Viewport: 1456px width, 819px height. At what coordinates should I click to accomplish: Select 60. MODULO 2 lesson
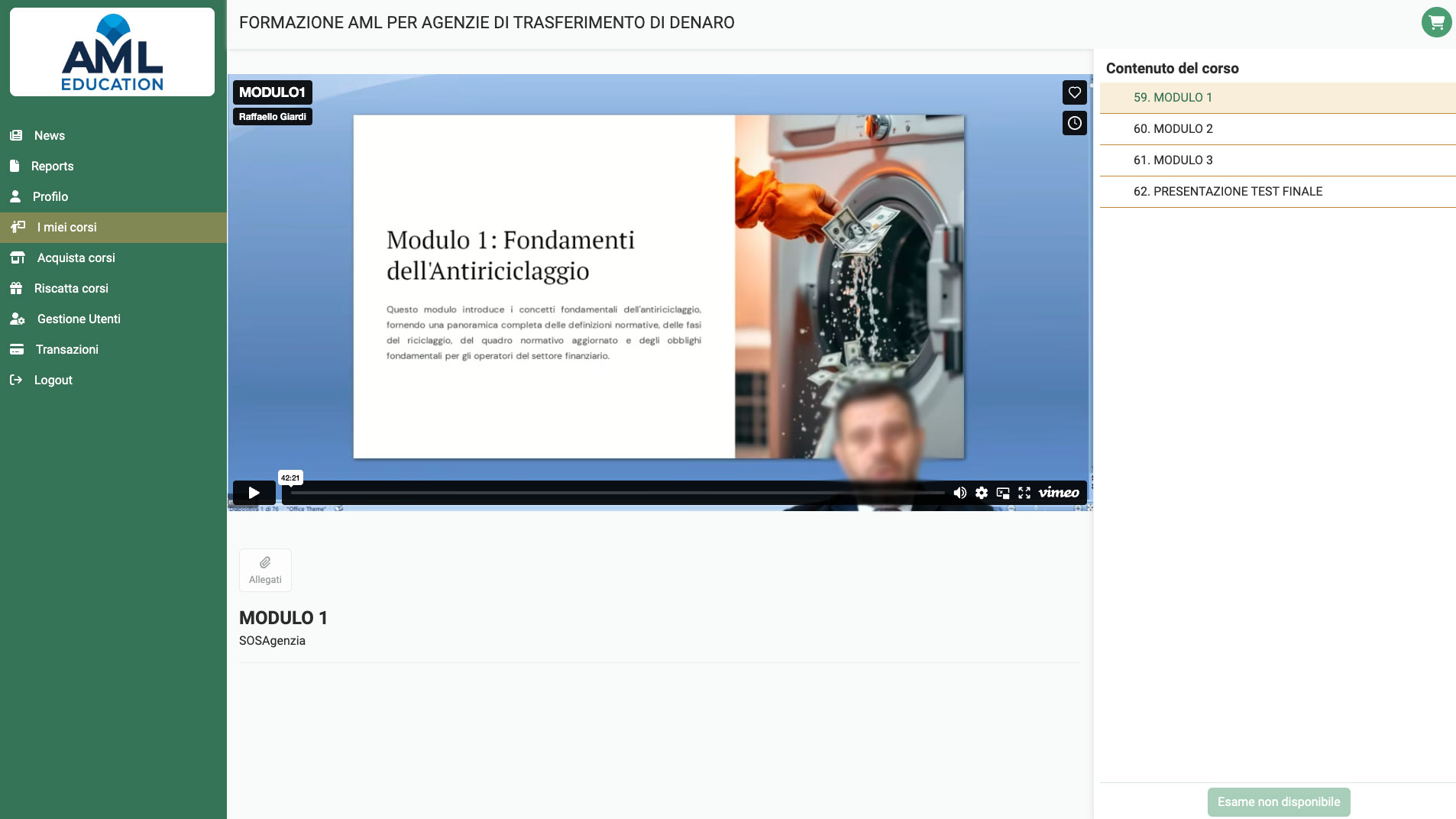point(1173,128)
